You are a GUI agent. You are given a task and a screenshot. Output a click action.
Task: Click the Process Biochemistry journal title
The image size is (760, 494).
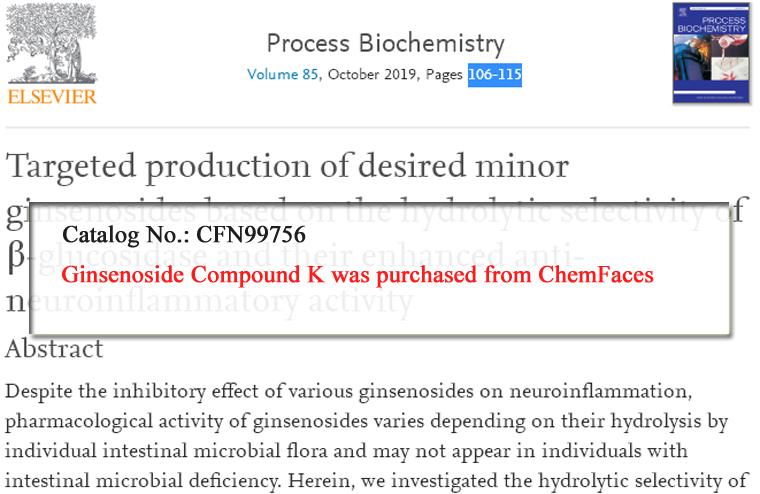(385, 43)
